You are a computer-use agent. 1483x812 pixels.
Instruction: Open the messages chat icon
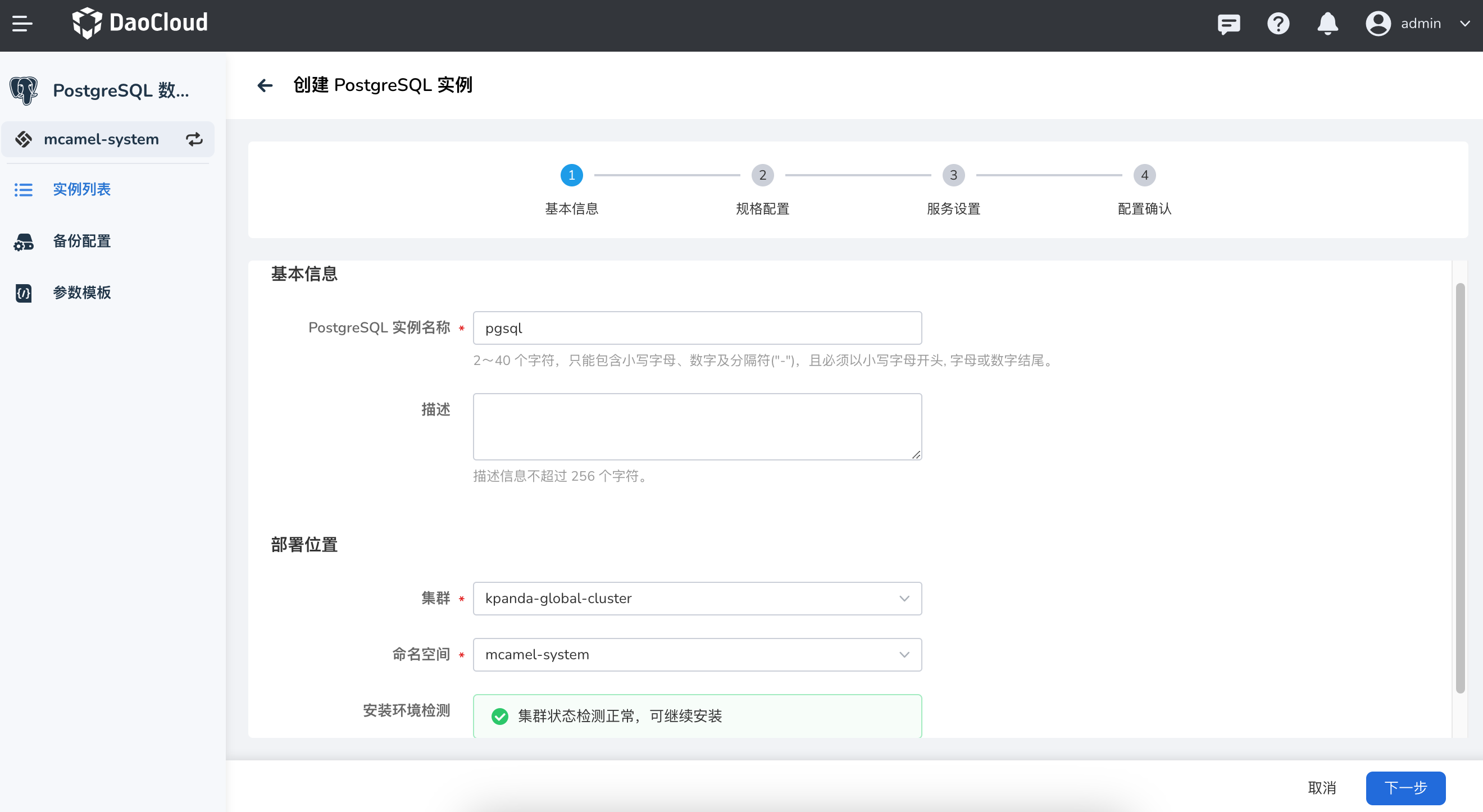click(1228, 24)
